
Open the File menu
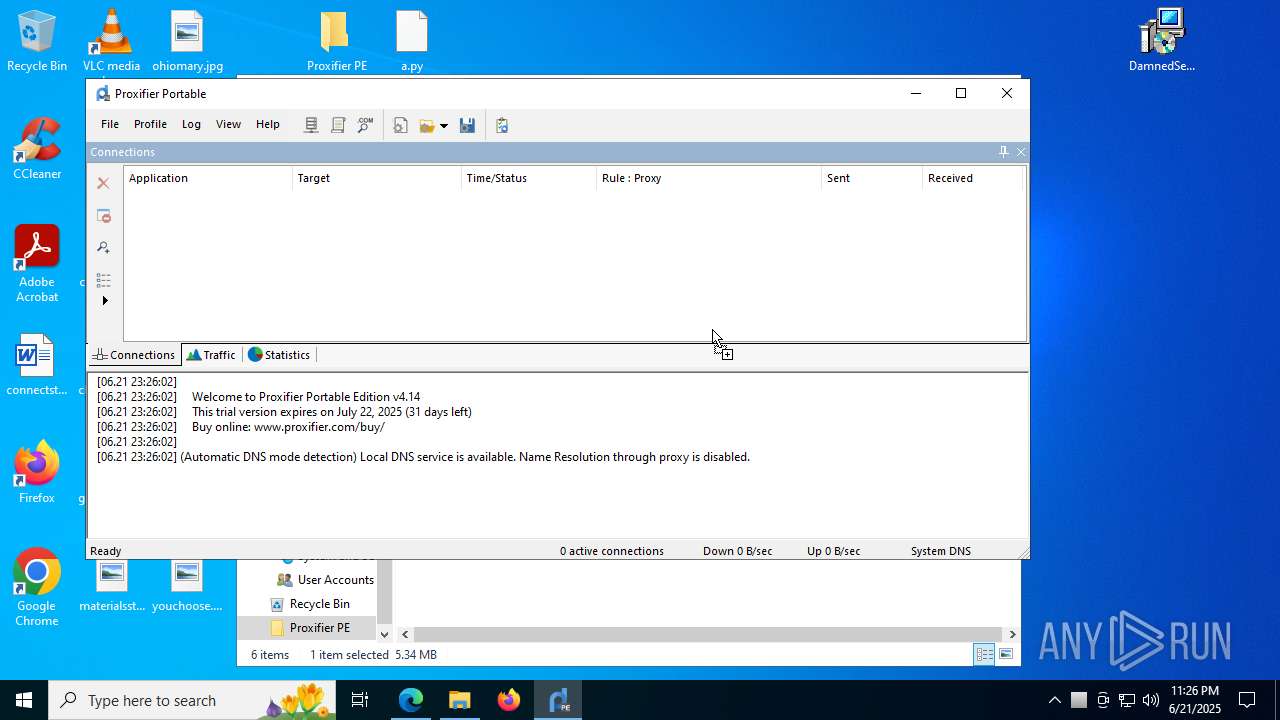pos(110,124)
